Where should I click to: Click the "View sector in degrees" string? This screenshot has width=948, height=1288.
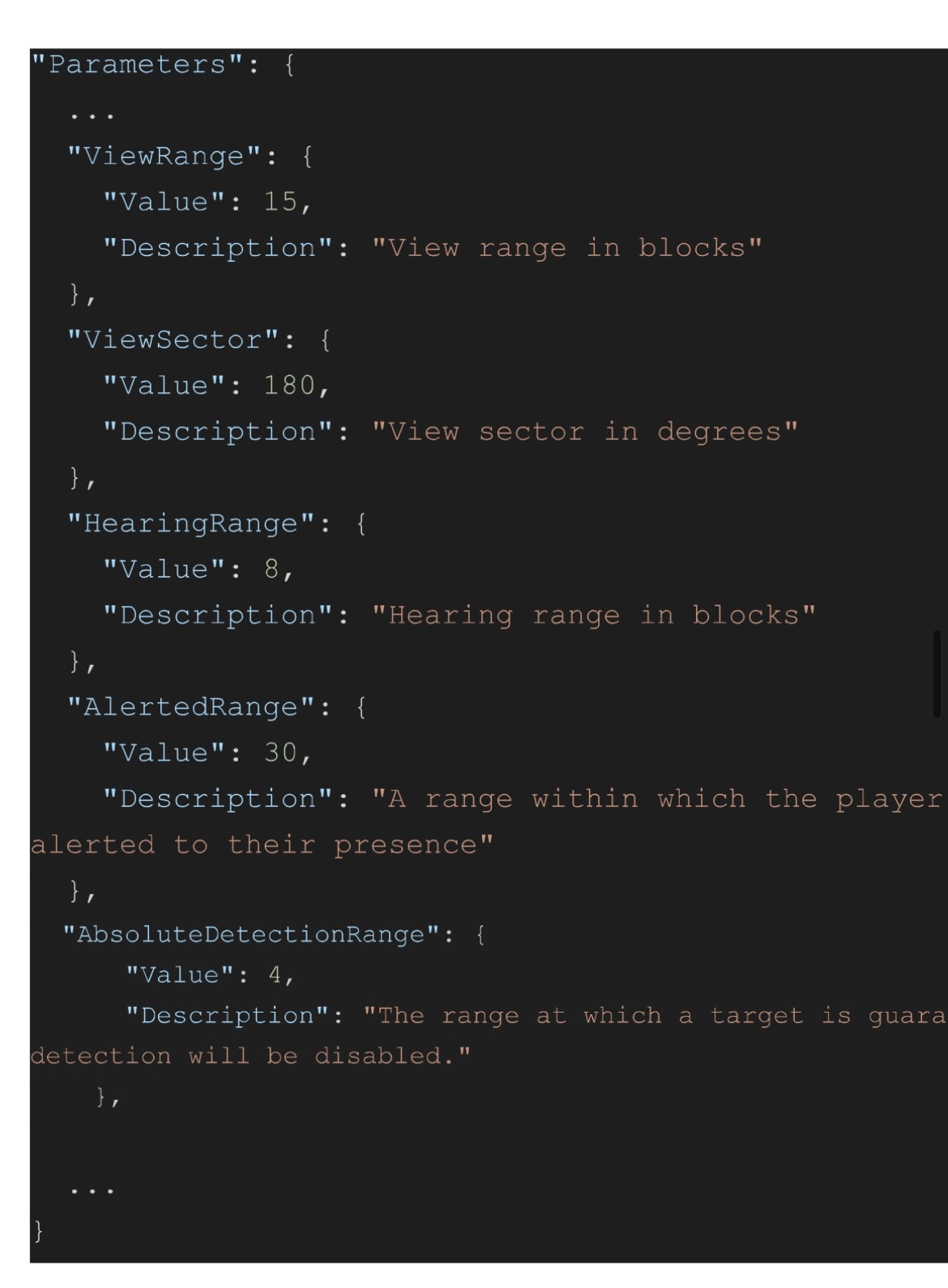coord(584,432)
